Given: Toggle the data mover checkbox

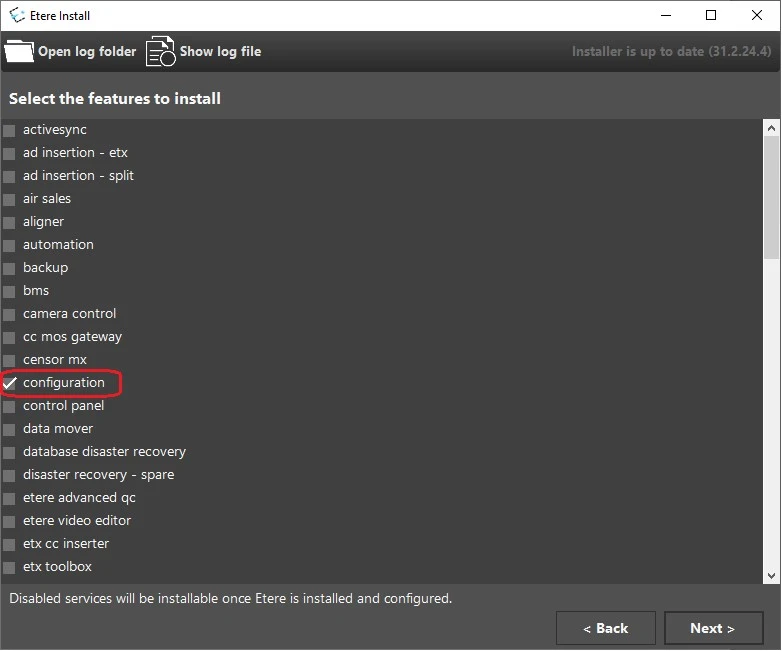Looking at the screenshot, I should tap(9, 430).
